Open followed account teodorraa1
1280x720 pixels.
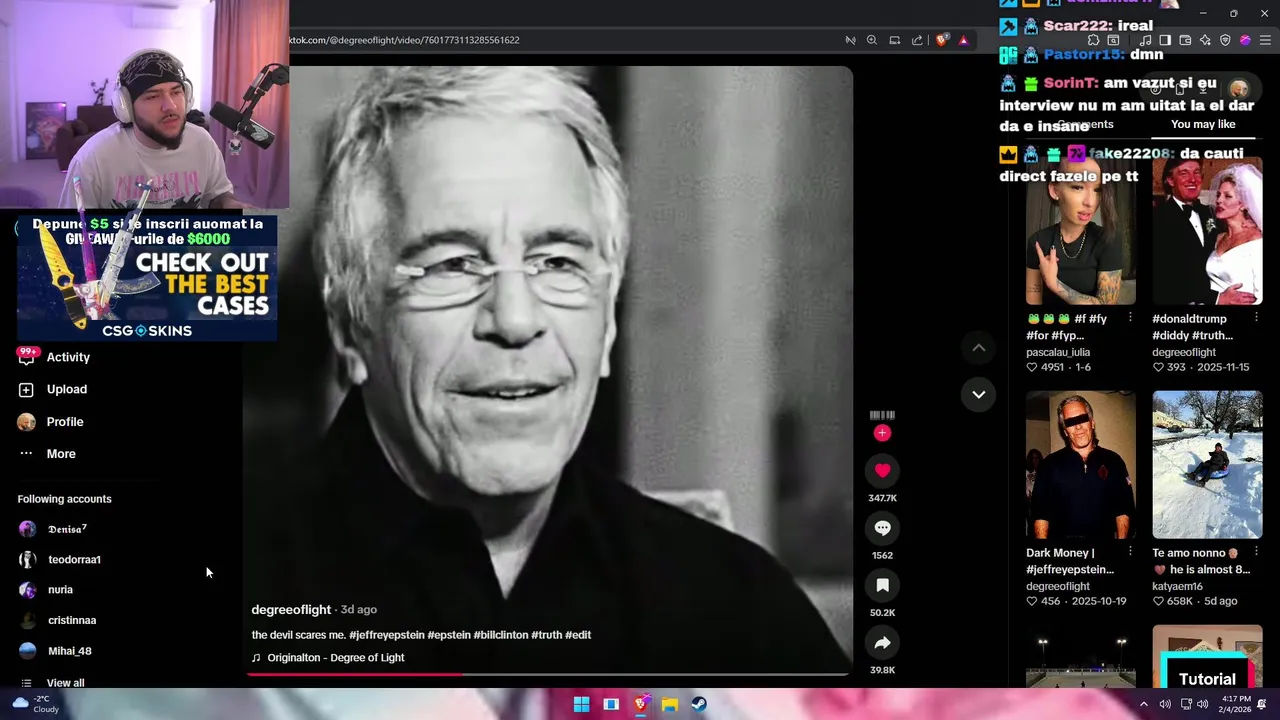click(x=74, y=560)
